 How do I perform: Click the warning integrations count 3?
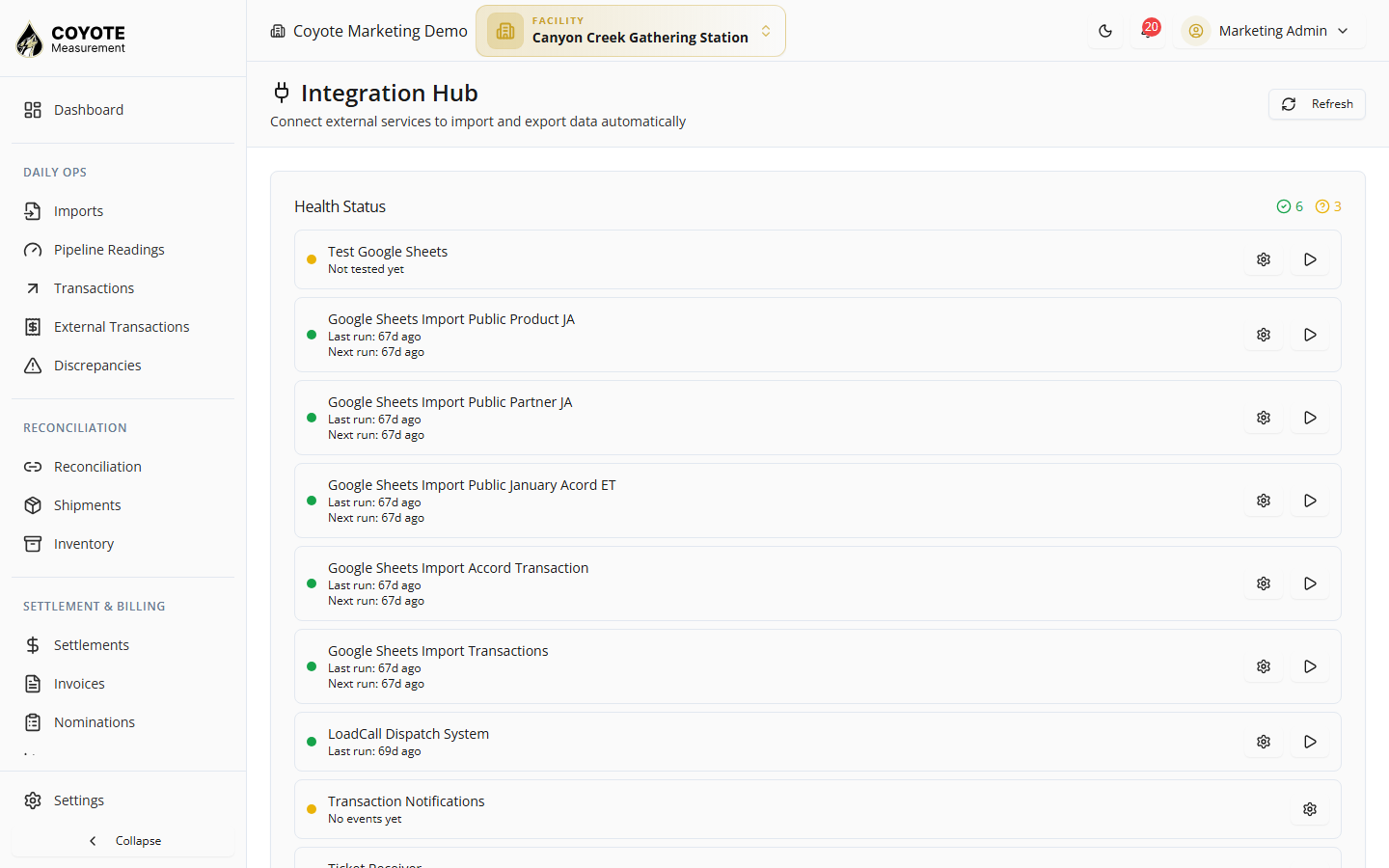coord(1328,206)
